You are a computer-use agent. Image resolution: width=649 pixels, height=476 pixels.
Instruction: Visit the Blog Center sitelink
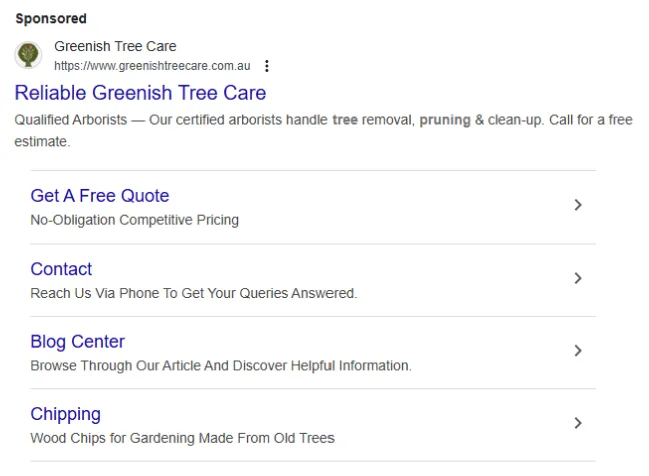[x=77, y=342]
